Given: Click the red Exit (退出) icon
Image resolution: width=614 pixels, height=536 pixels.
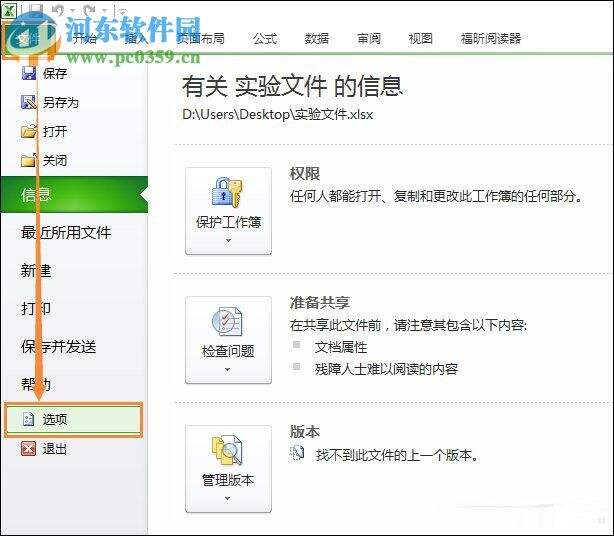Looking at the screenshot, I should click(29, 449).
